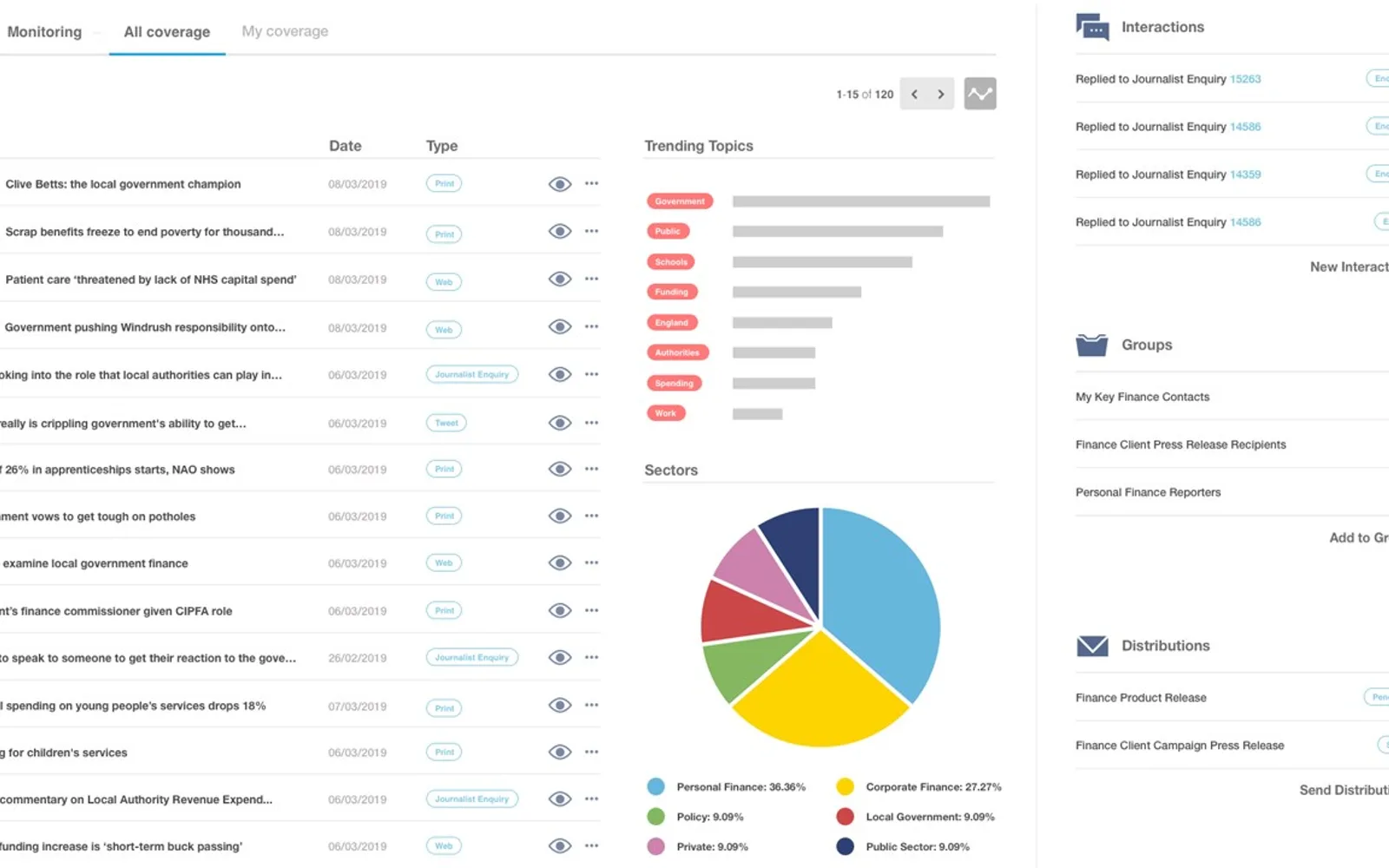Toggle eye icon for Patient care NHS article
This screenshot has height=868, width=1389.
point(560,279)
